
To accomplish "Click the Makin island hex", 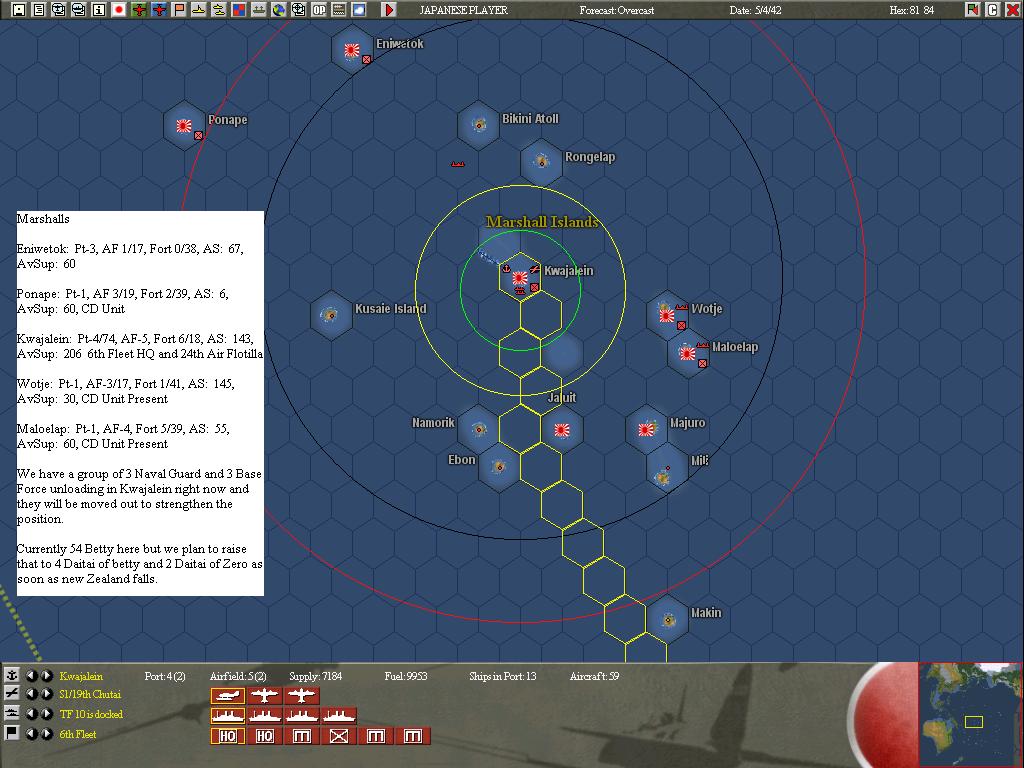I will pyautogui.click(x=667, y=619).
